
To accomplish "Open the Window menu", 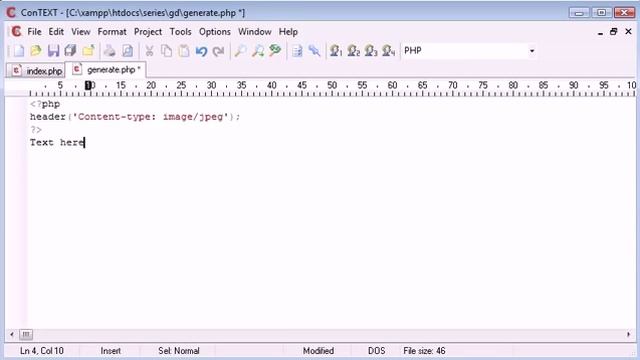I will click(255, 32).
